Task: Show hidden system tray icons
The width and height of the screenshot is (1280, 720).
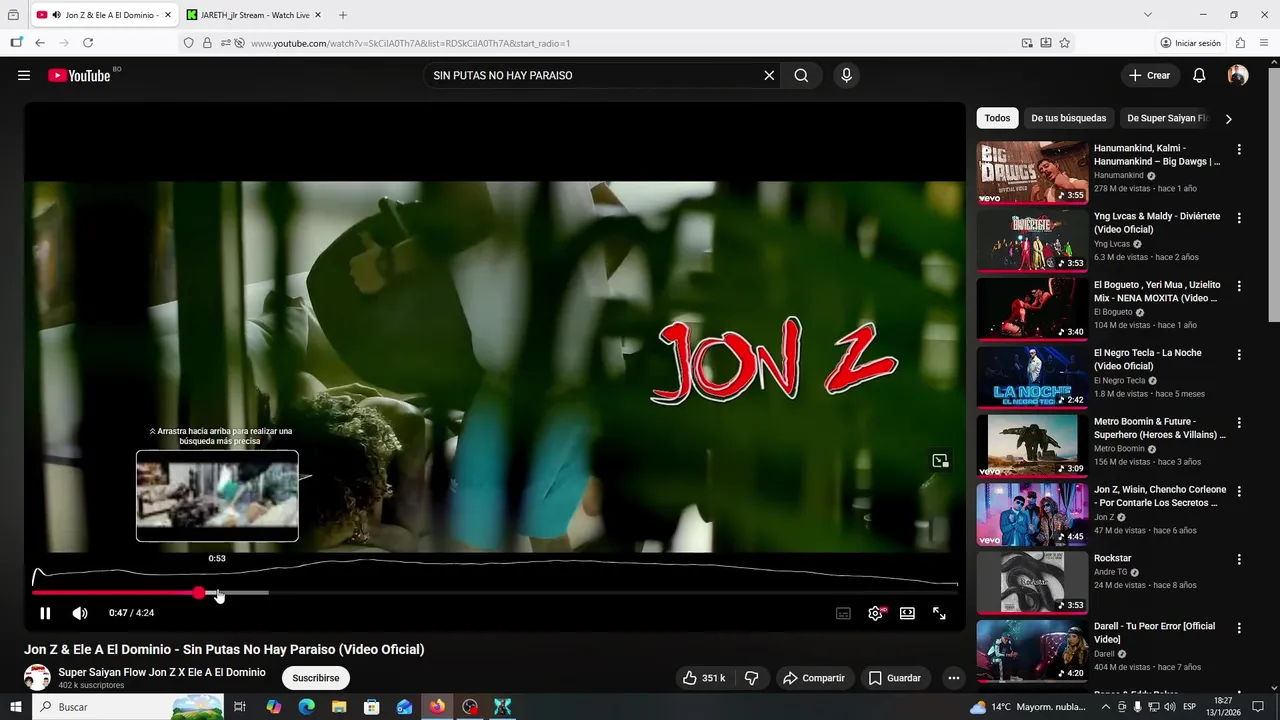Action: (1105, 707)
